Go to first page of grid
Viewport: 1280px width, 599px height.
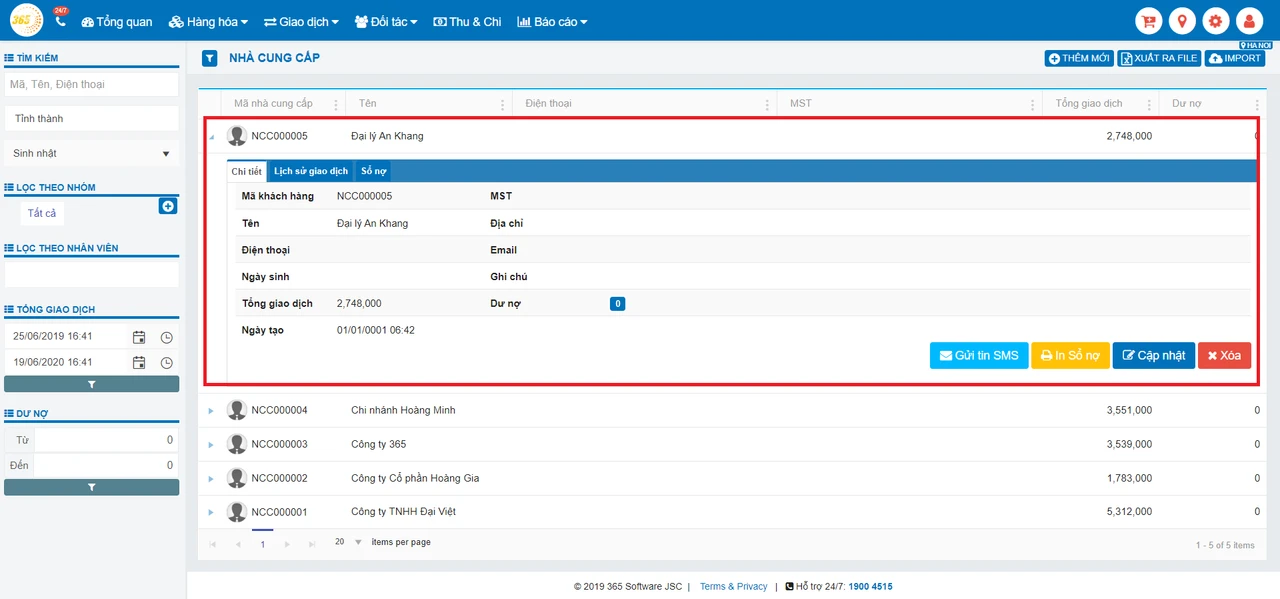pos(212,544)
